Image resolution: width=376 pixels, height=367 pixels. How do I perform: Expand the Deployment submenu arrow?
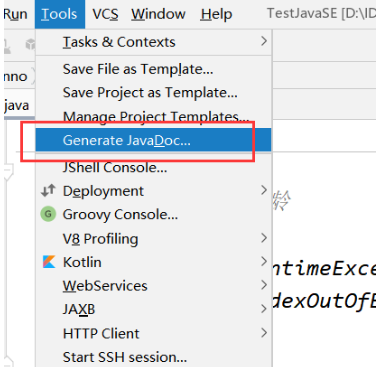[x=264, y=190]
